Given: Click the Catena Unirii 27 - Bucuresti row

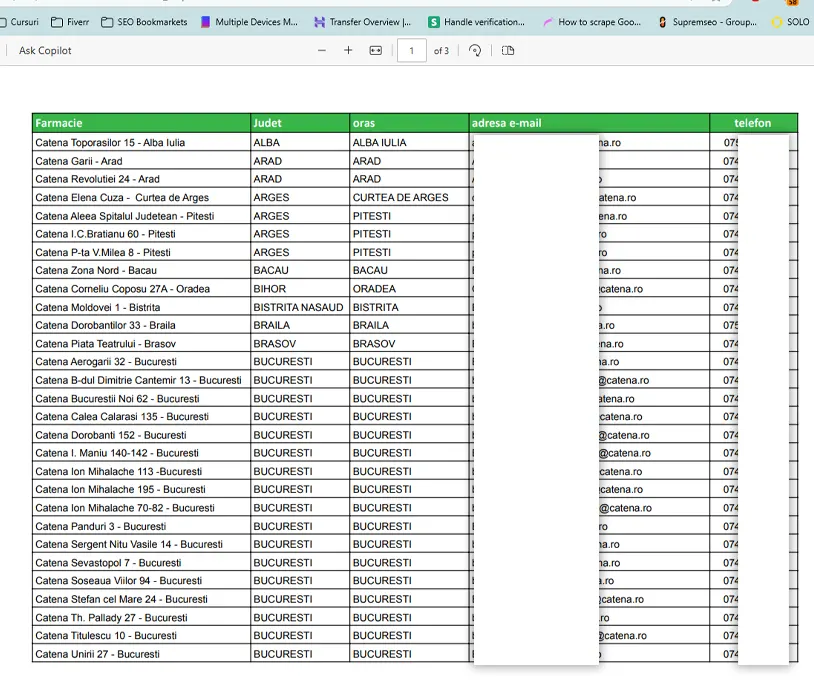Looking at the screenshot, I should pos(97,654).
